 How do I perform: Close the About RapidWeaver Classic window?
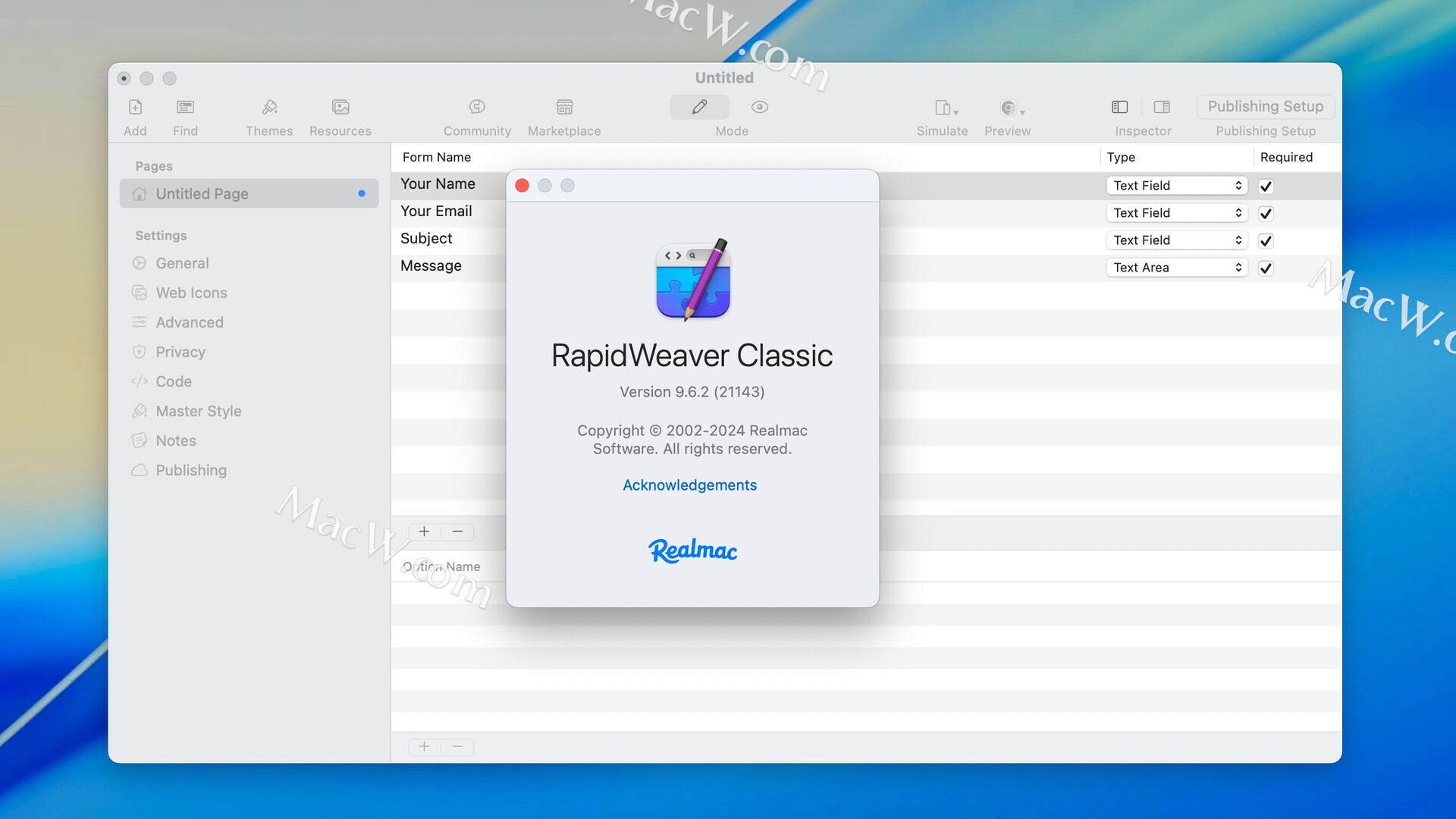click(x=522, y=186)
